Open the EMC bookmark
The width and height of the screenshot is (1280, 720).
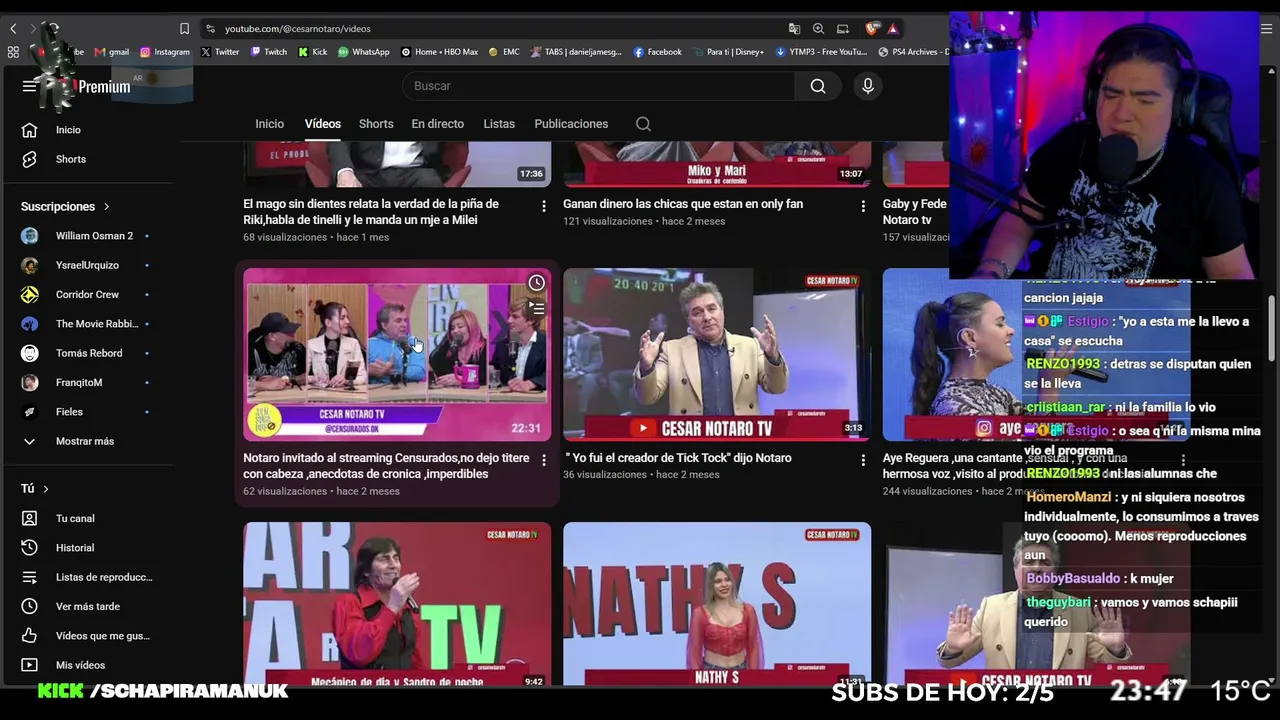504,52
